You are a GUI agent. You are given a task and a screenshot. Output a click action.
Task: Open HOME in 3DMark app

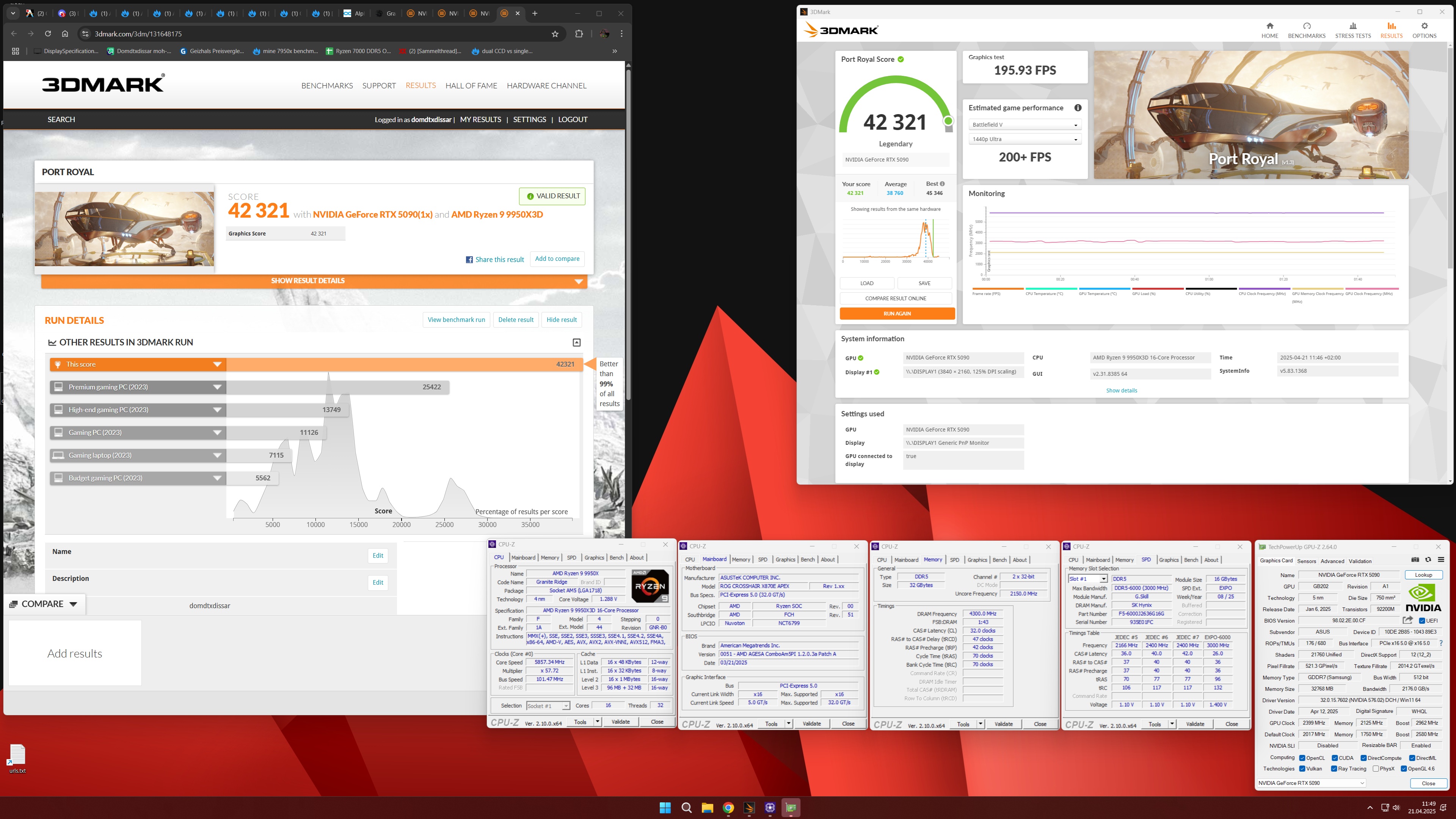tap(1269, 30)
